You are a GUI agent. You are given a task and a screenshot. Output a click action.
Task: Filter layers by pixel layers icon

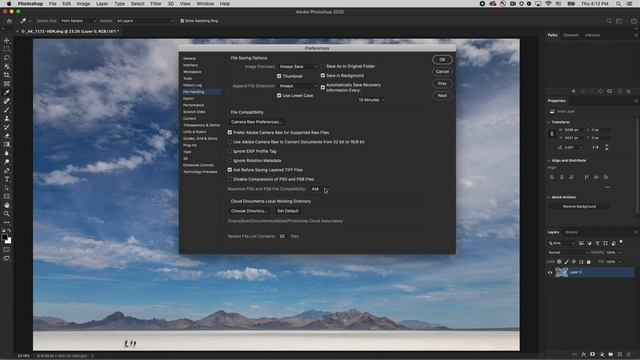click(x=581, y=243)
